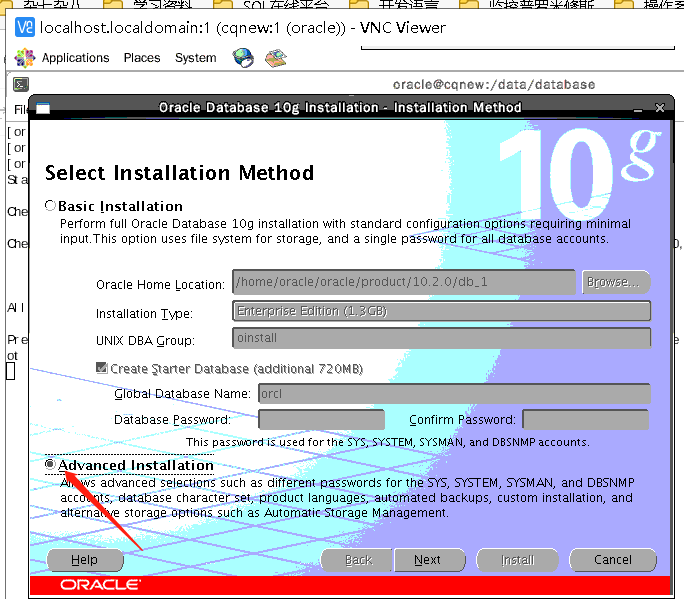Screen dimensions: 684x599
Task: Click the Install button
Action: pyautogui.click(x=517, y=560)
